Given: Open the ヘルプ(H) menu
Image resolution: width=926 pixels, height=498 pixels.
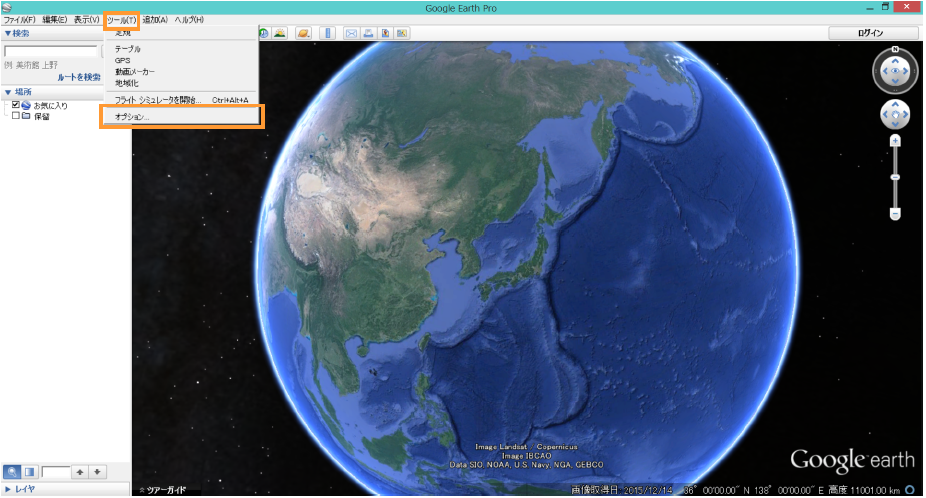Looking at the screenshot, I should 189,19.
